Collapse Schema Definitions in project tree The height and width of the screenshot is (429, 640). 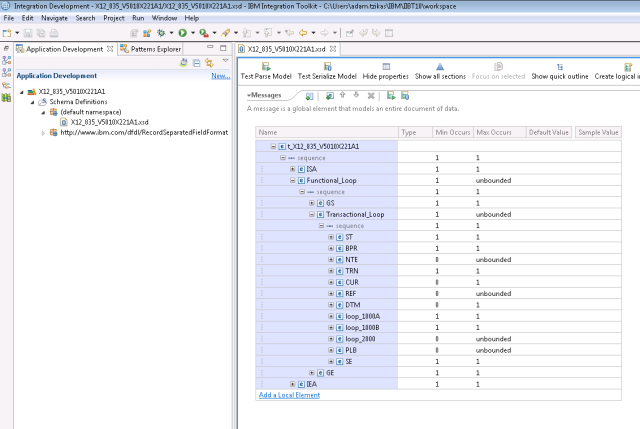(32, 102)
